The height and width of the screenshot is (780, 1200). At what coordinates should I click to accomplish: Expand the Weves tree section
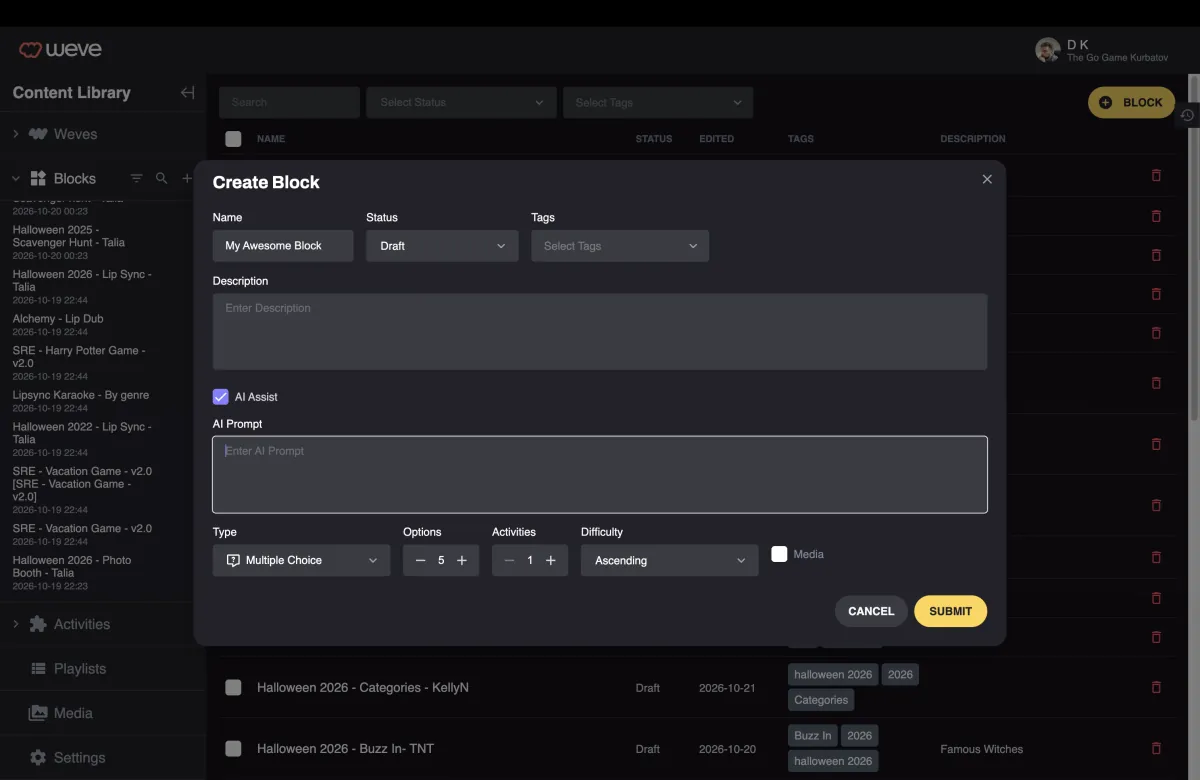(15, 134)
